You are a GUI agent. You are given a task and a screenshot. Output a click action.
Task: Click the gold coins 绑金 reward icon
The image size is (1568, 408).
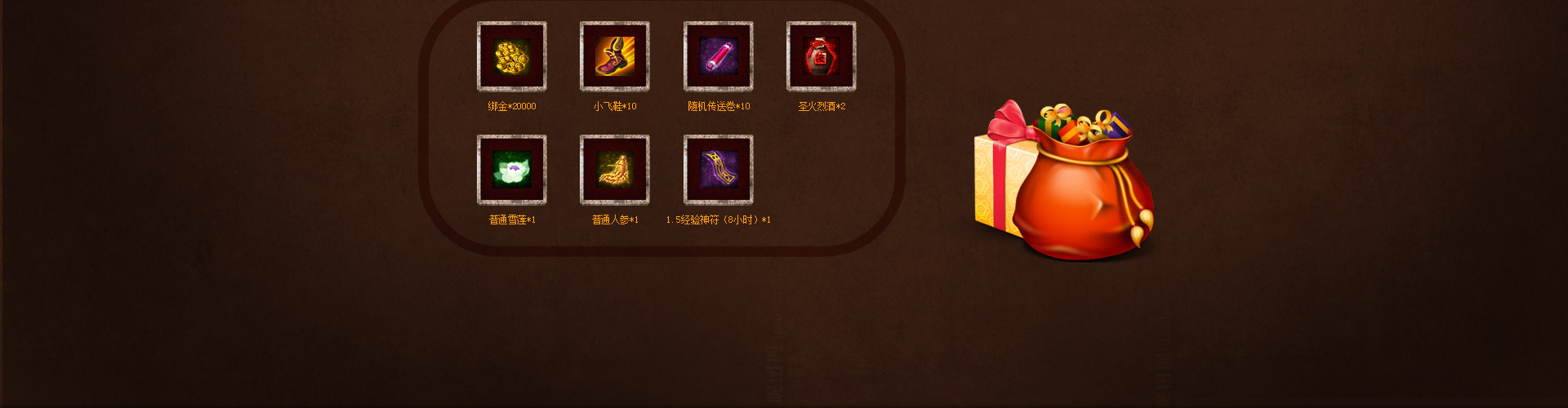(512, 56)
